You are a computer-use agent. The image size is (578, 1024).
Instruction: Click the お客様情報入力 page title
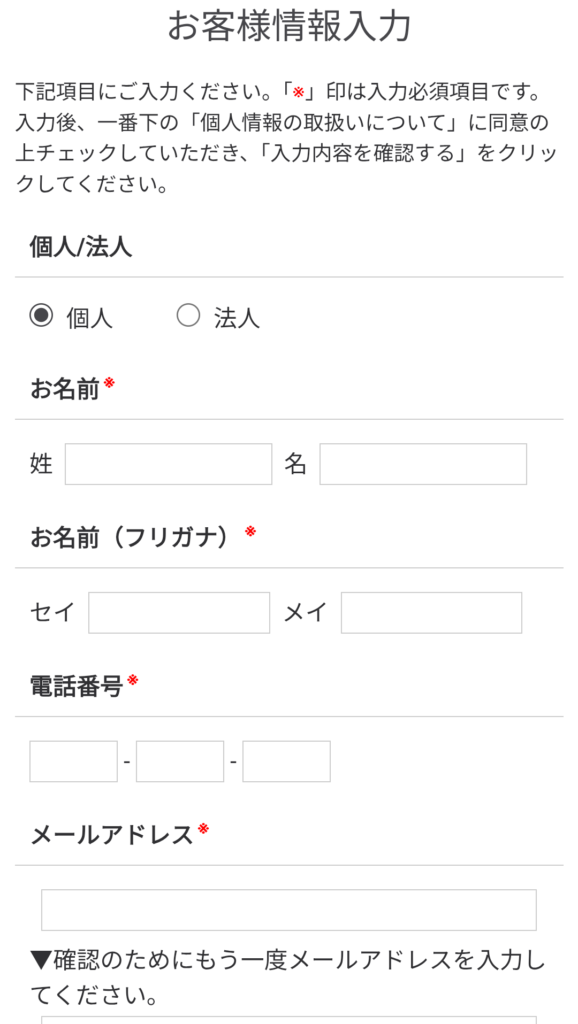click(289, 26)
